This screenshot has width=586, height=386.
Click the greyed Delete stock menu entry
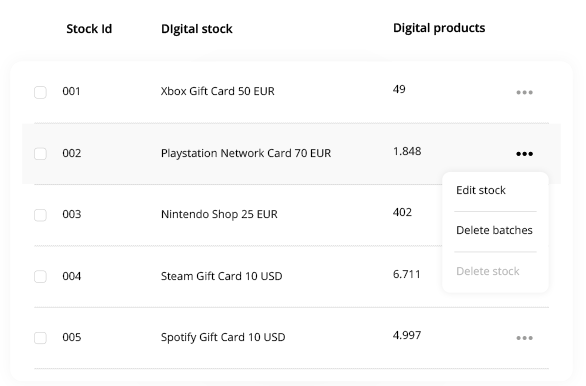(x=488, y=271)
